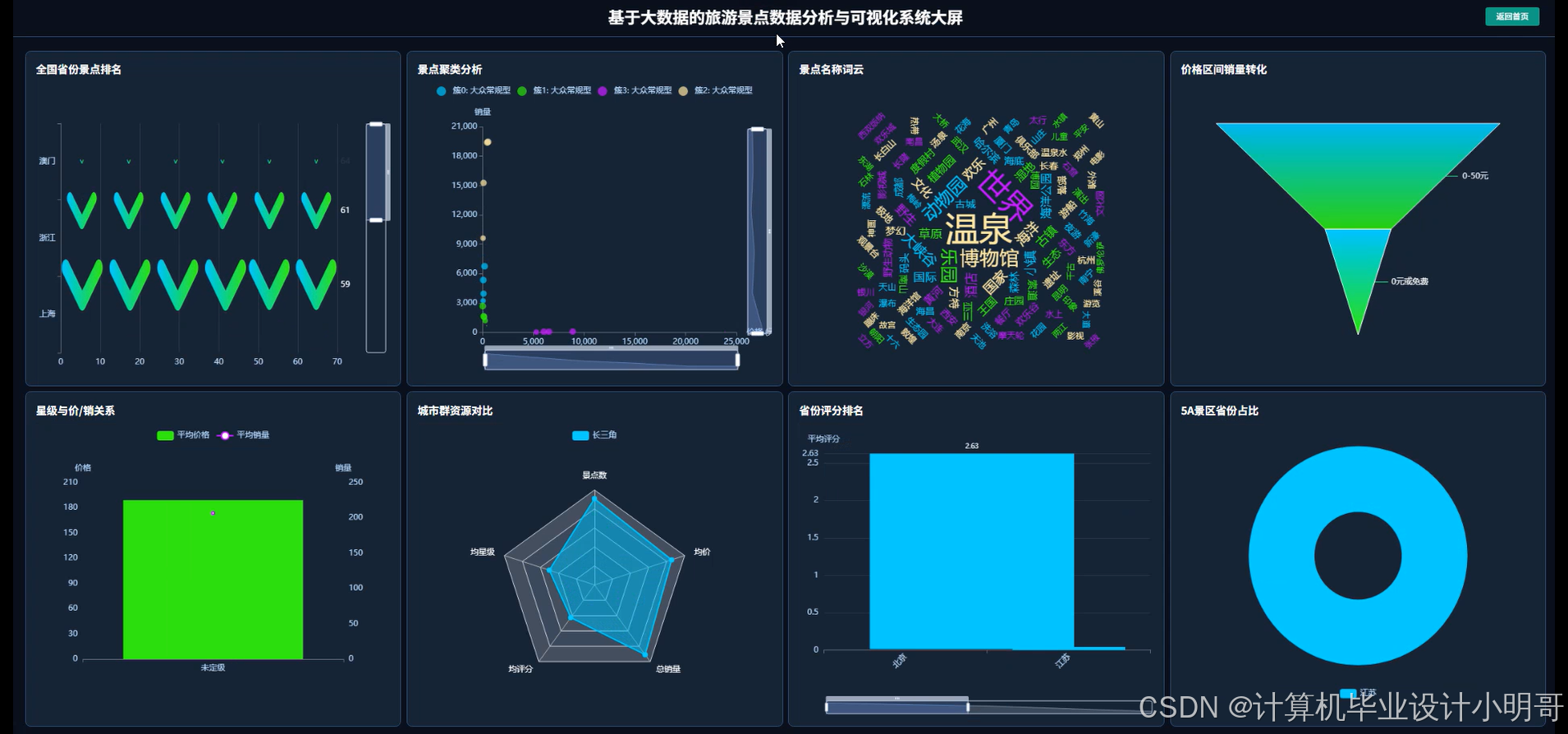Click the 均评分 radar axis label
The width and height of the screenshot is (1568, 734).
(x=520, y=669)
